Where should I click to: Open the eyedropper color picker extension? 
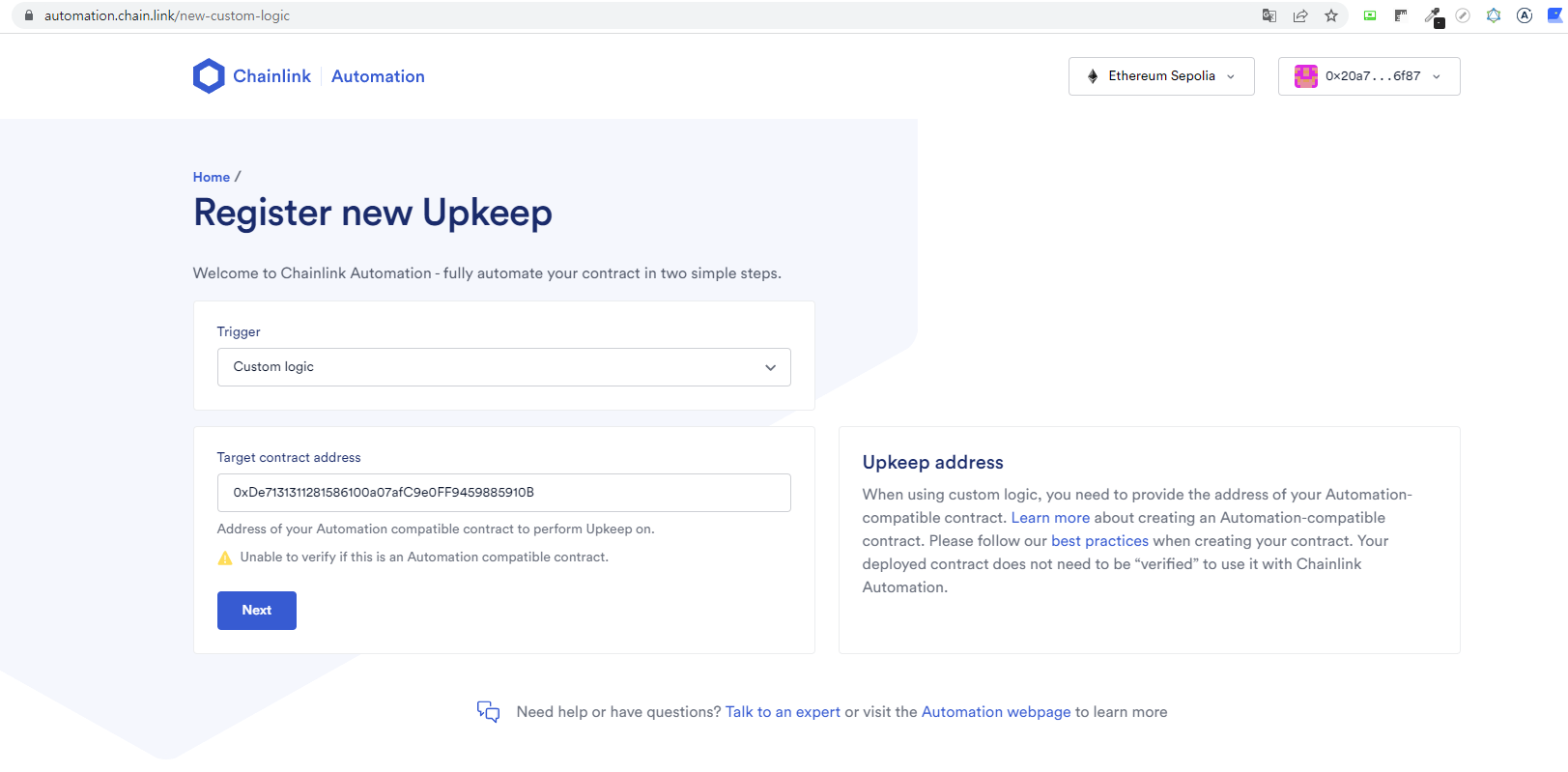coord(1434,16)
